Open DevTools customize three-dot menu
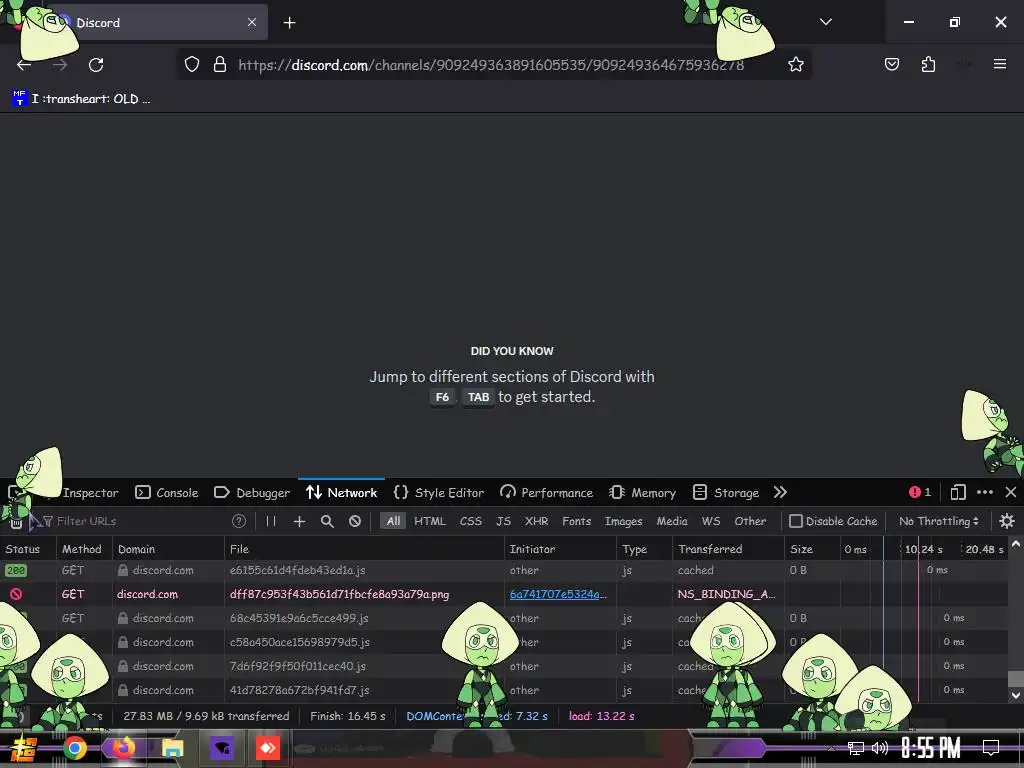Image resolution: width=1024 pixels, height=768 pixels. [985, 492]
